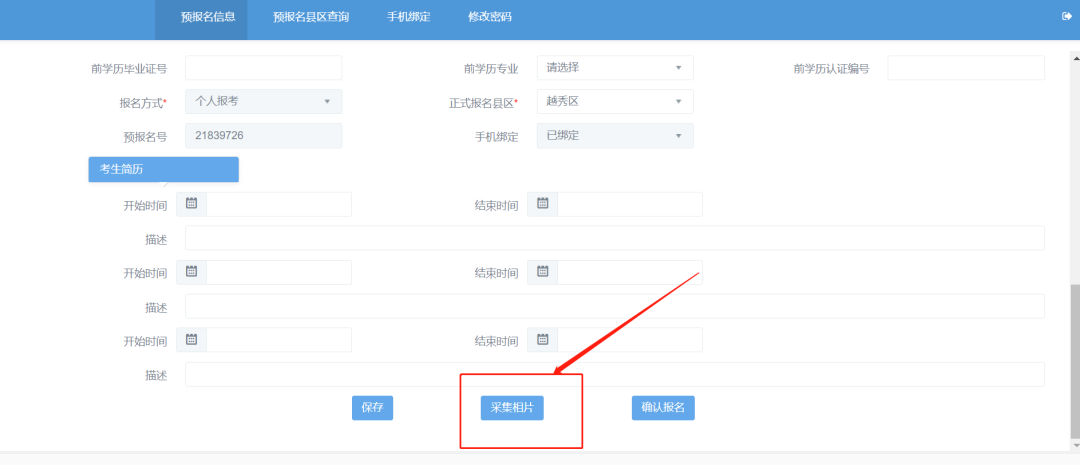Open the 预报名县区查询 tab
Screen dimensions: 1080x465
[311, 18]
